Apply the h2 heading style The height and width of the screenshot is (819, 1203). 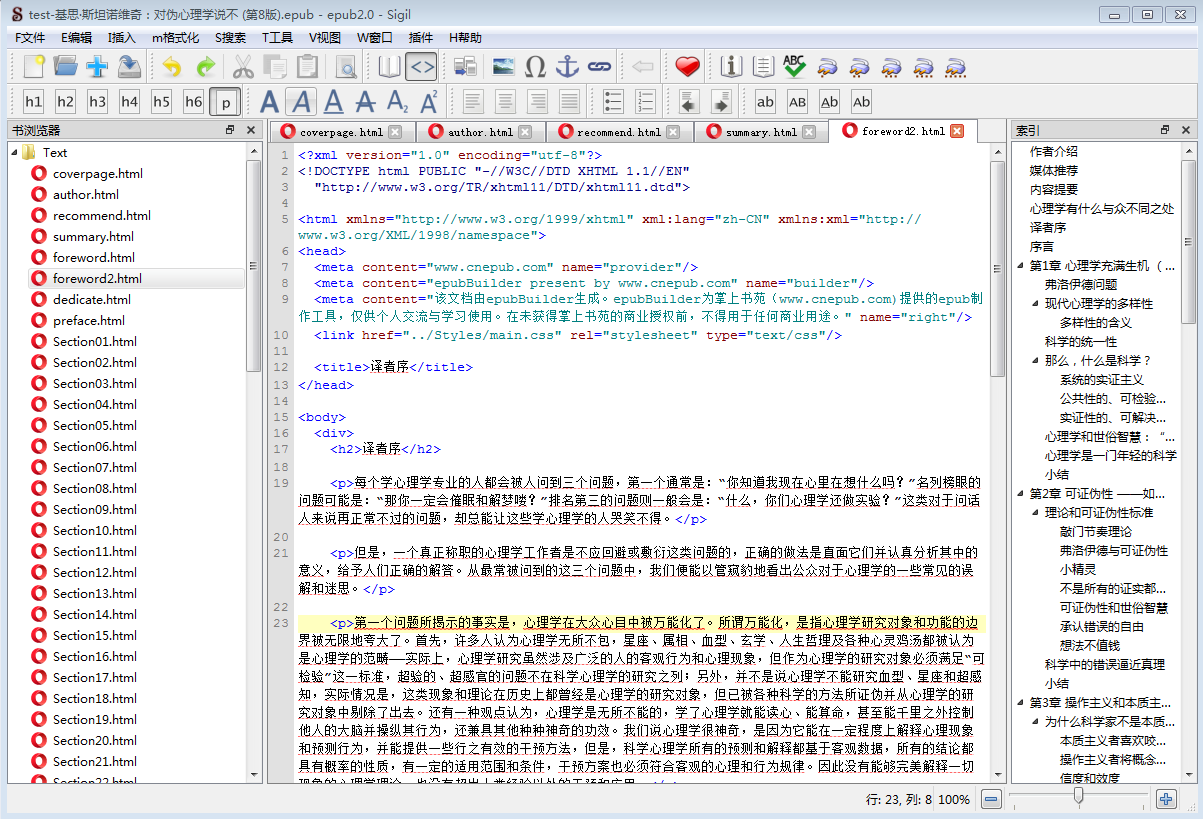click(x=64, y=101)
